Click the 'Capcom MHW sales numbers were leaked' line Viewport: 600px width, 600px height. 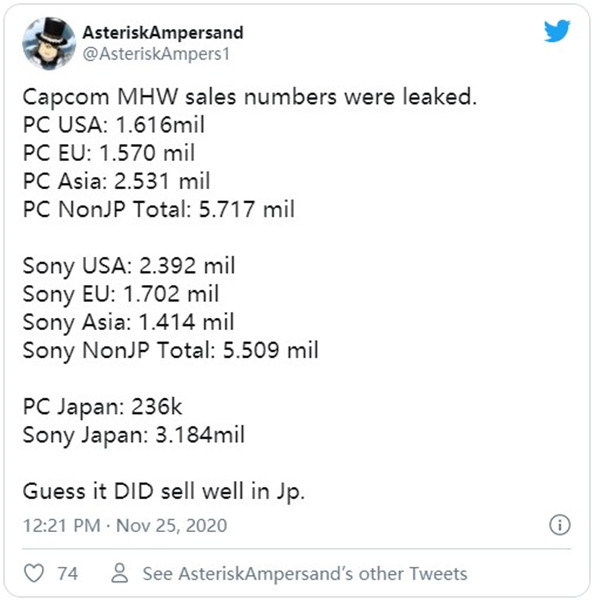pyautogui.click(x=250, y=97)
